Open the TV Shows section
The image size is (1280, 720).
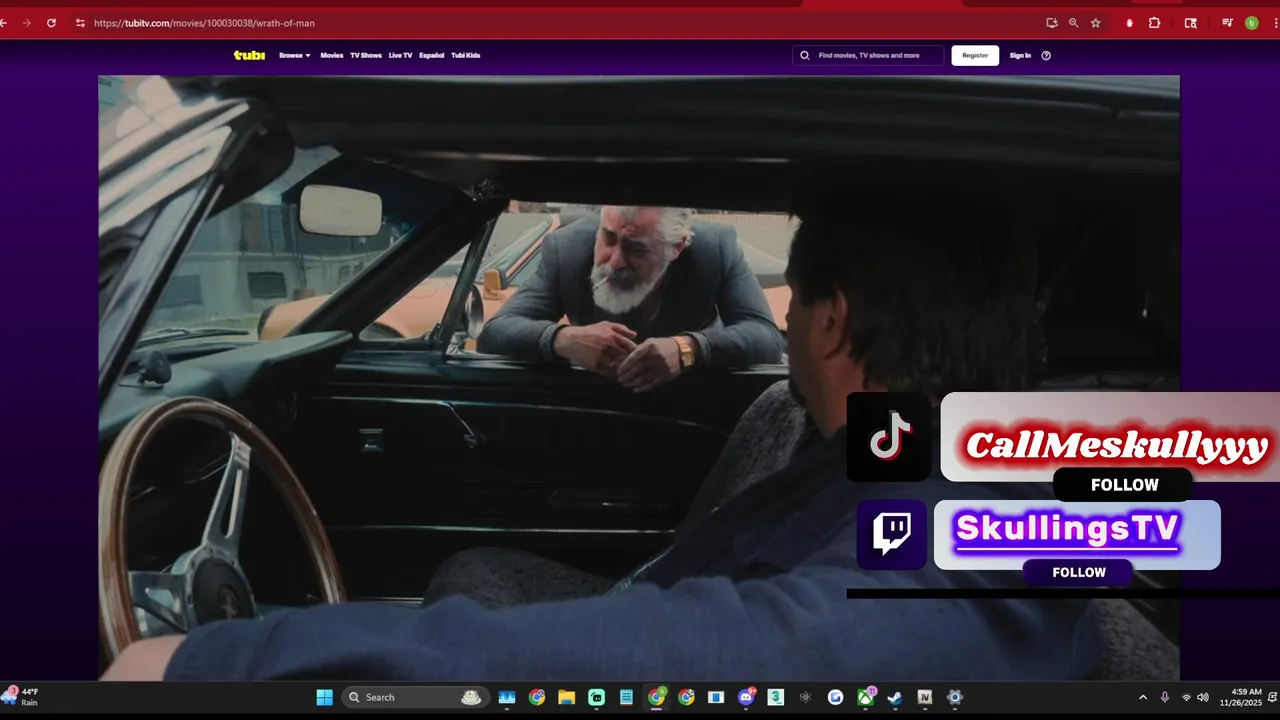click(x=366, y=56)
